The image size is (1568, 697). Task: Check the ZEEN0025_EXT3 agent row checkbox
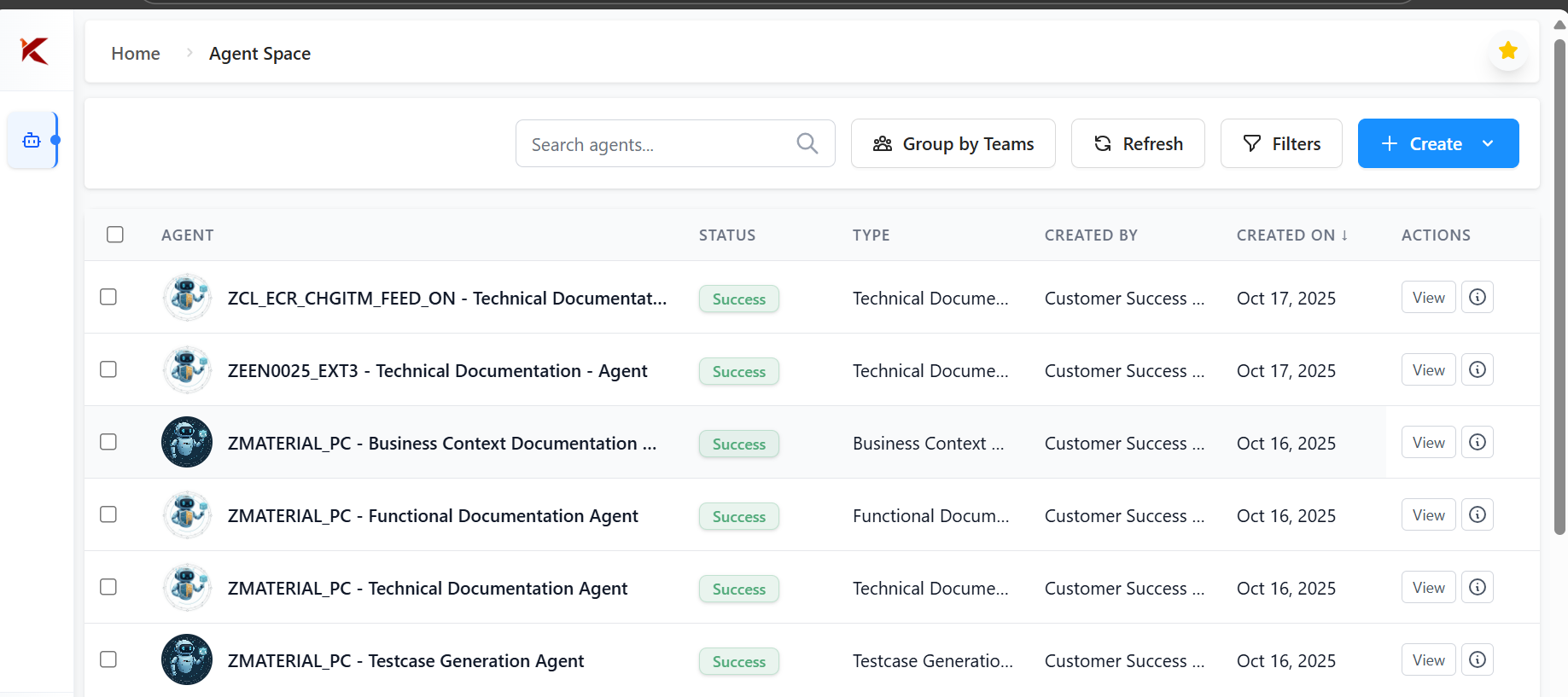click(x=108, y=369)
